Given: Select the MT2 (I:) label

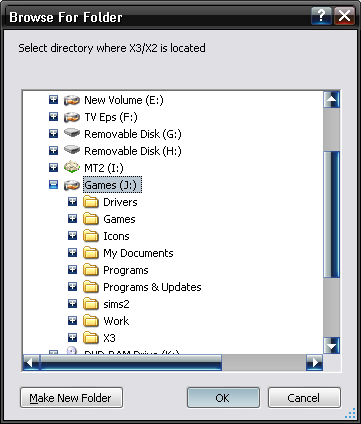Looking at the screenshot, I should tap(104, 168).
